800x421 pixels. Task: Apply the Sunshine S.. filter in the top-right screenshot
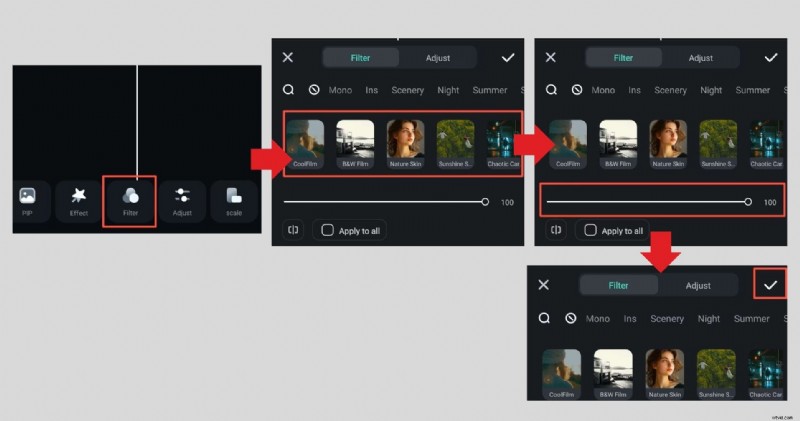(718, 144)
